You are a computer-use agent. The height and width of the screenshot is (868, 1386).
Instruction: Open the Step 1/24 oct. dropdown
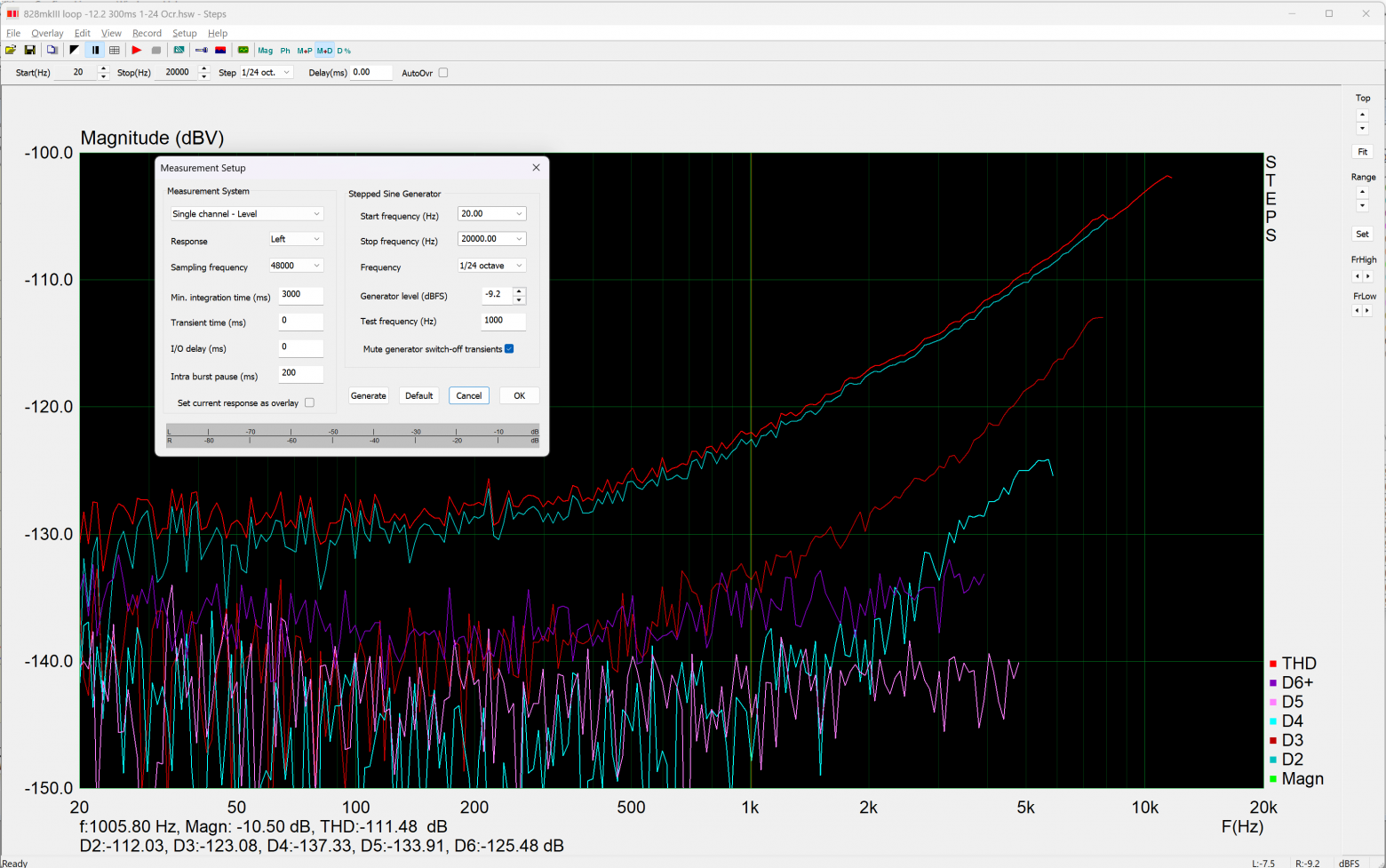click(x=267, y=73)
